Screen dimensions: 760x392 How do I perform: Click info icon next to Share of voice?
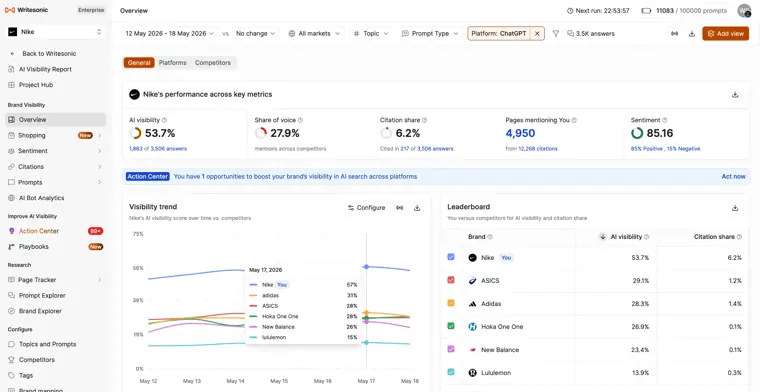pos(301,120)
